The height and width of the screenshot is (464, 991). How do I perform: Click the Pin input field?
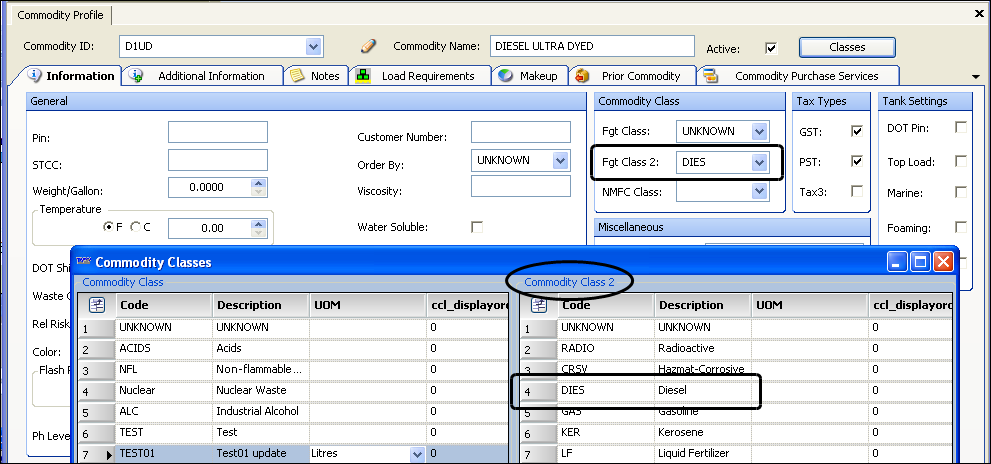click(217, 132)
